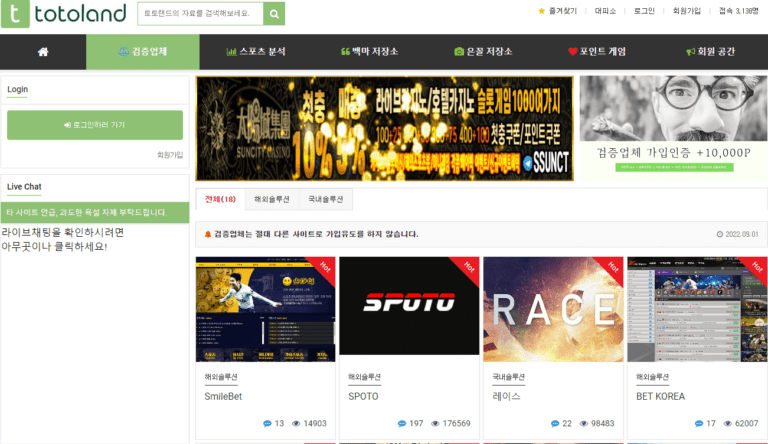Click the SPOTO title text
The image size is (768, 444).
(x=363, y=396)
